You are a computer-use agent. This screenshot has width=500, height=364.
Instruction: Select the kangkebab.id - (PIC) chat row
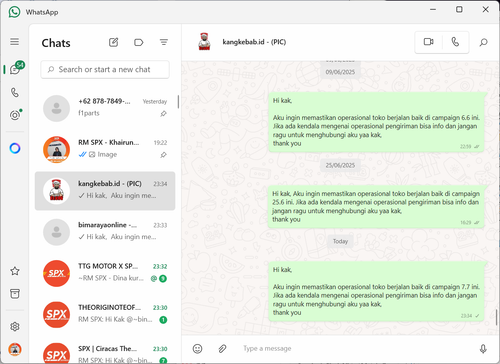[x=105, y=191]
